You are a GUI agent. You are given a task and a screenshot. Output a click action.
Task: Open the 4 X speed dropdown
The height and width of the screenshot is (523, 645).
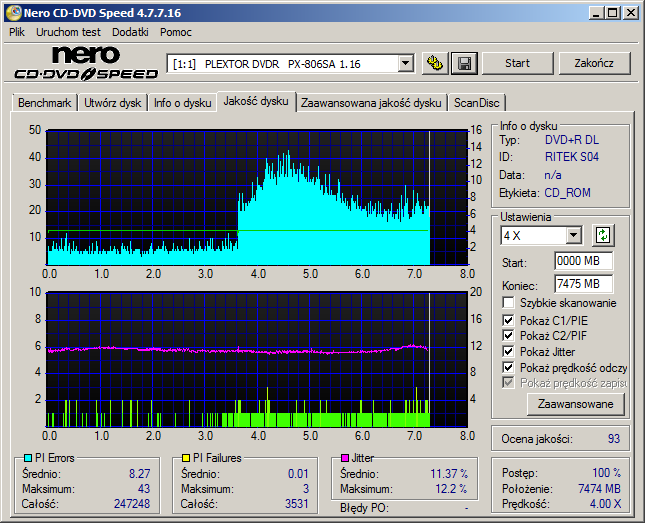(573, 235)
